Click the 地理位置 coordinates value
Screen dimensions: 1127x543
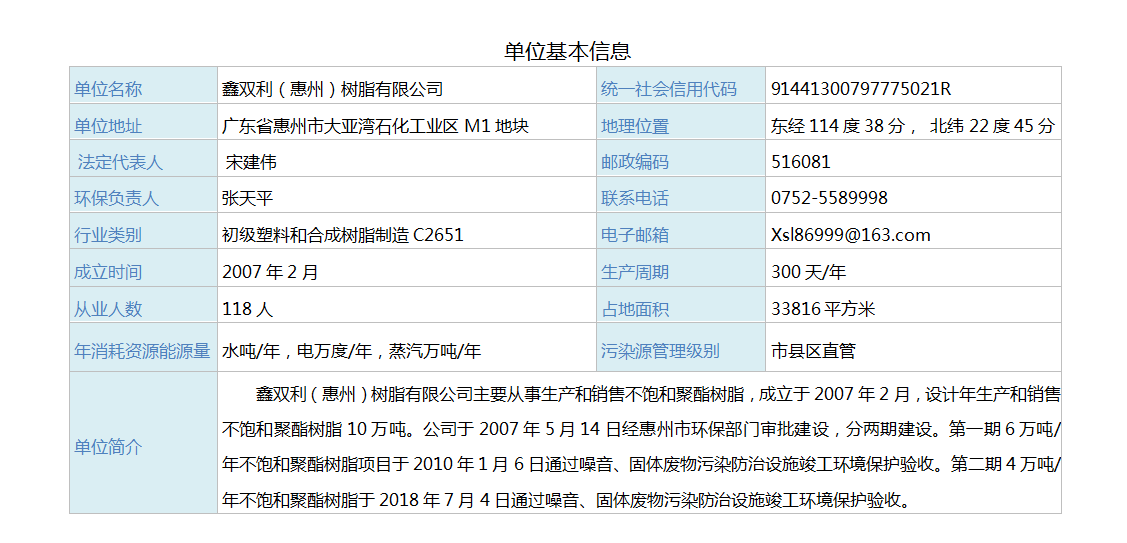tap(912, 126)
